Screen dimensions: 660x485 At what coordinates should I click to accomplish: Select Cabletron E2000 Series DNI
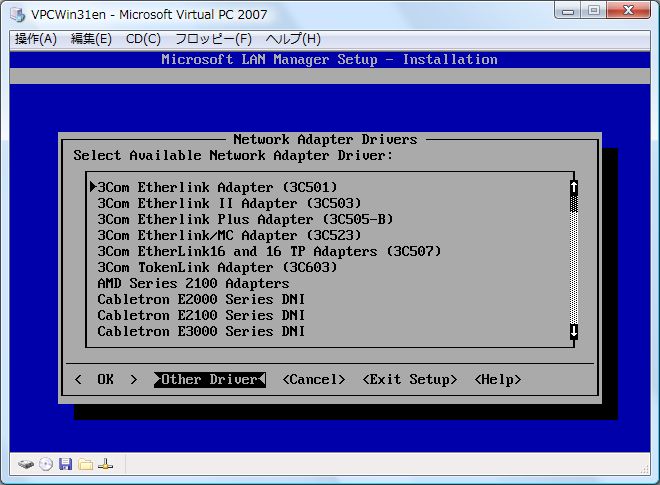click(x=201, y=299)
